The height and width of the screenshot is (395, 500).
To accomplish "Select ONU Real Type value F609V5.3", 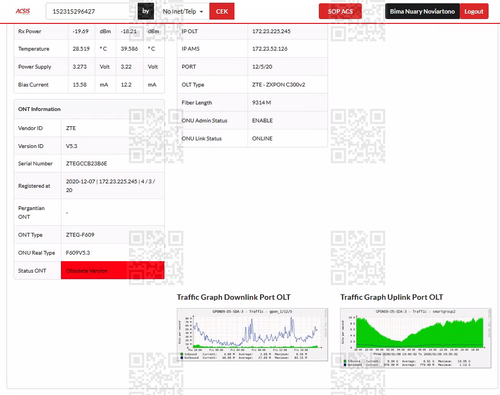I will 78,253.
